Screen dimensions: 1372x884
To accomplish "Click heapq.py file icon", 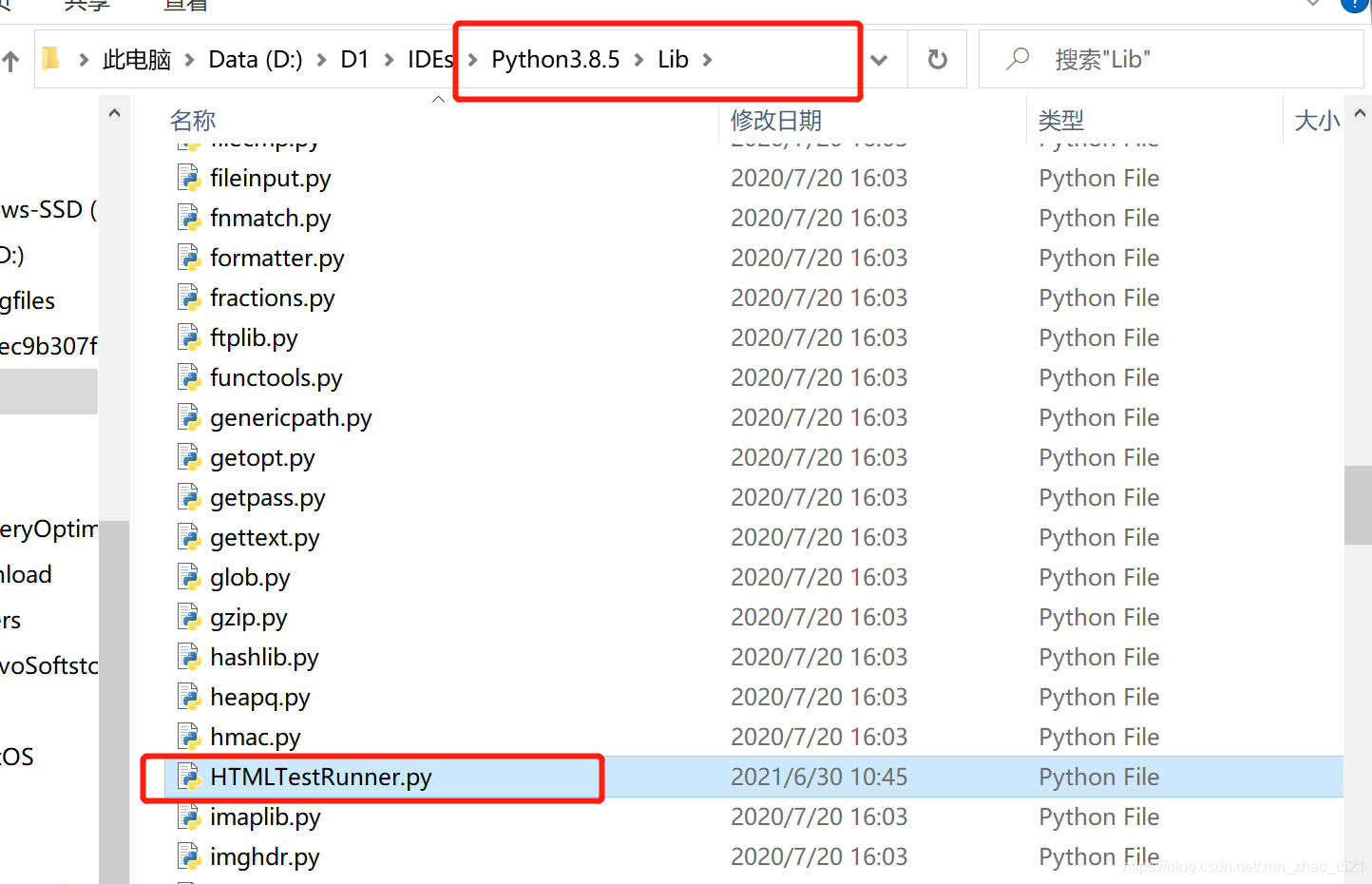I will point(189,697).
